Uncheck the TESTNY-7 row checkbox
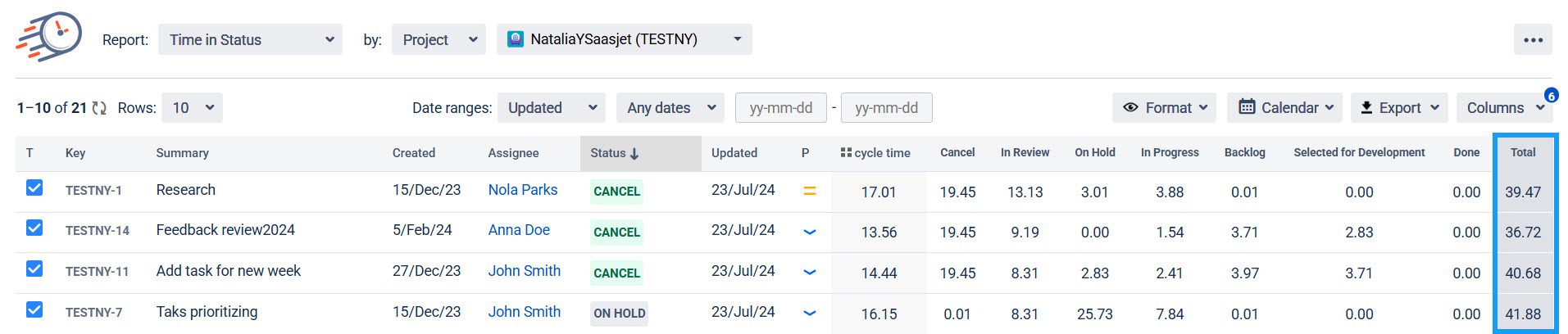The width and height of the screenshot is (1568, 334). point(34,309)
